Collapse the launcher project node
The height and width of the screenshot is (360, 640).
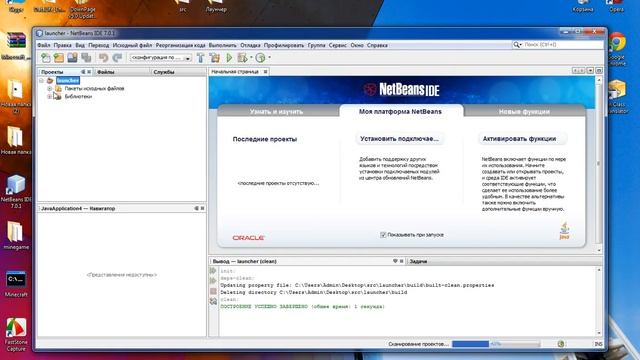41,81
